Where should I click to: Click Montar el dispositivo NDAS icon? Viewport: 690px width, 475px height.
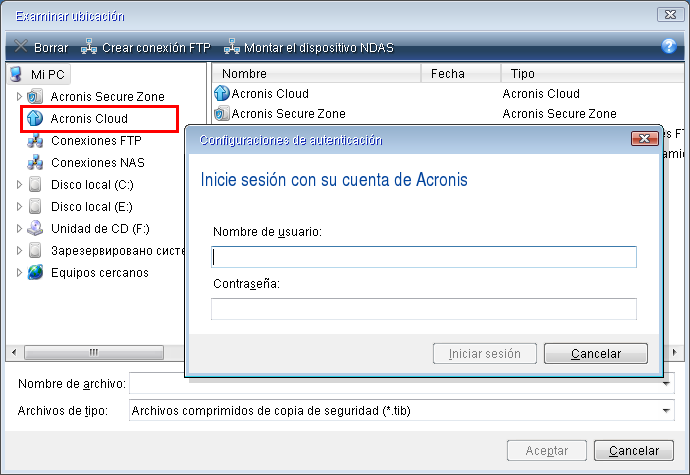point(231,46)
